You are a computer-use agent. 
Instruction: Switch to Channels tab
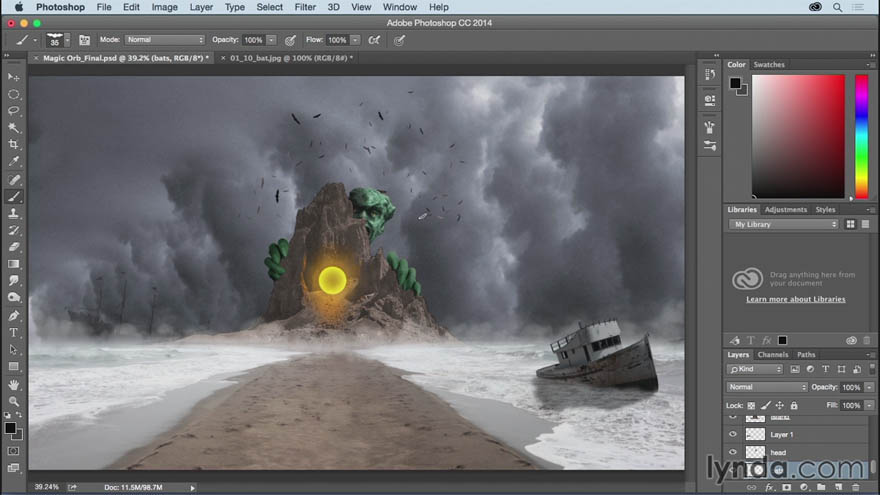pyautogui.click(x=773, y=355)
